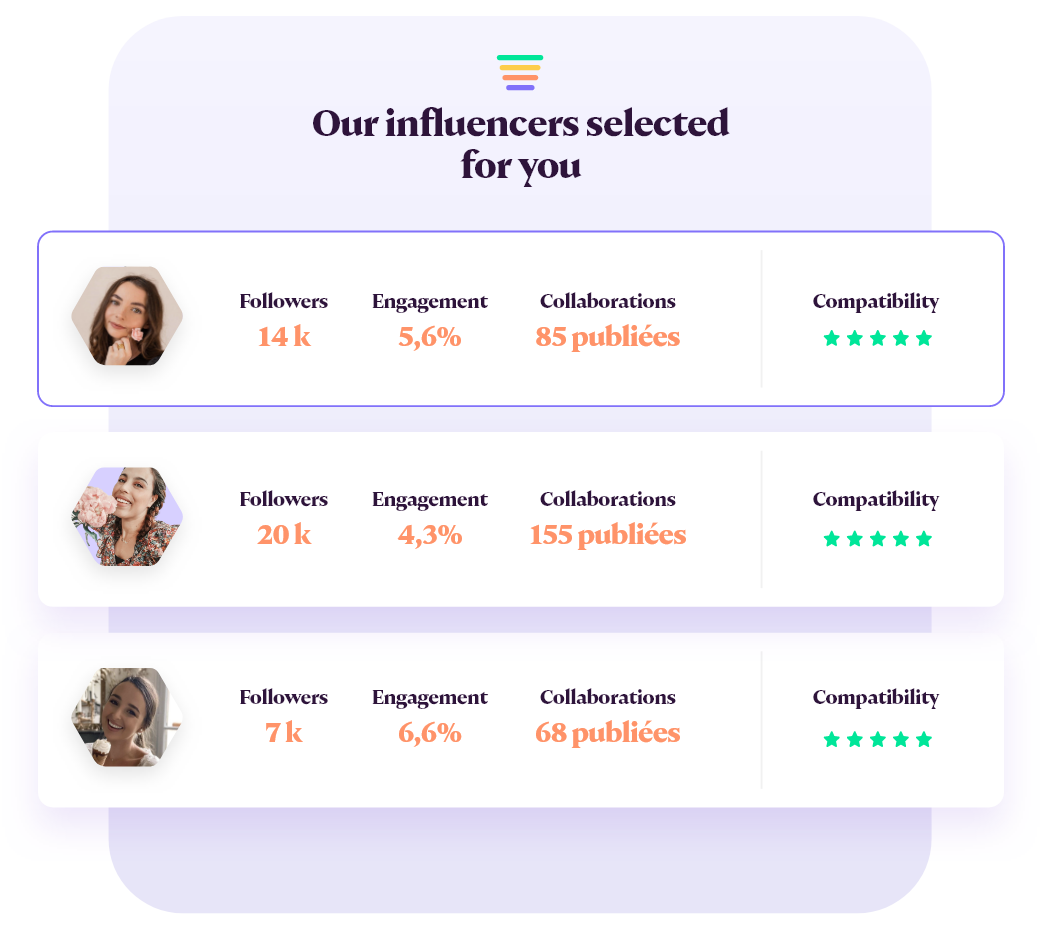Select the 4,3% engagement value
Screen dimensions: 1040x930
tap(430, 535)
